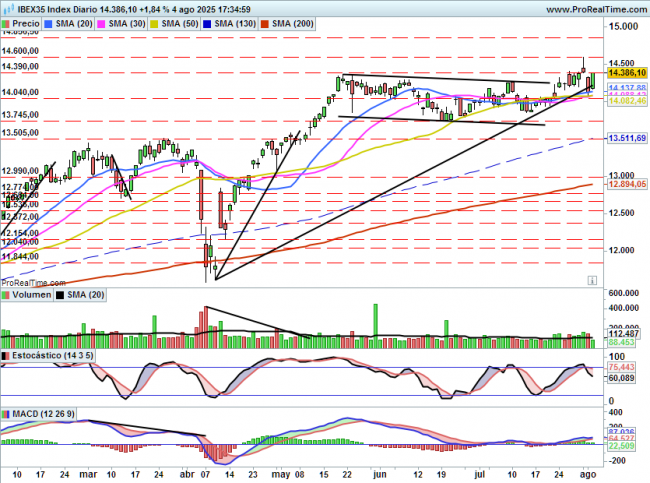Select the SMA 200 value tag 12.894,05
The height and width of the screenshot is (483, 650).
pos(627,184)
